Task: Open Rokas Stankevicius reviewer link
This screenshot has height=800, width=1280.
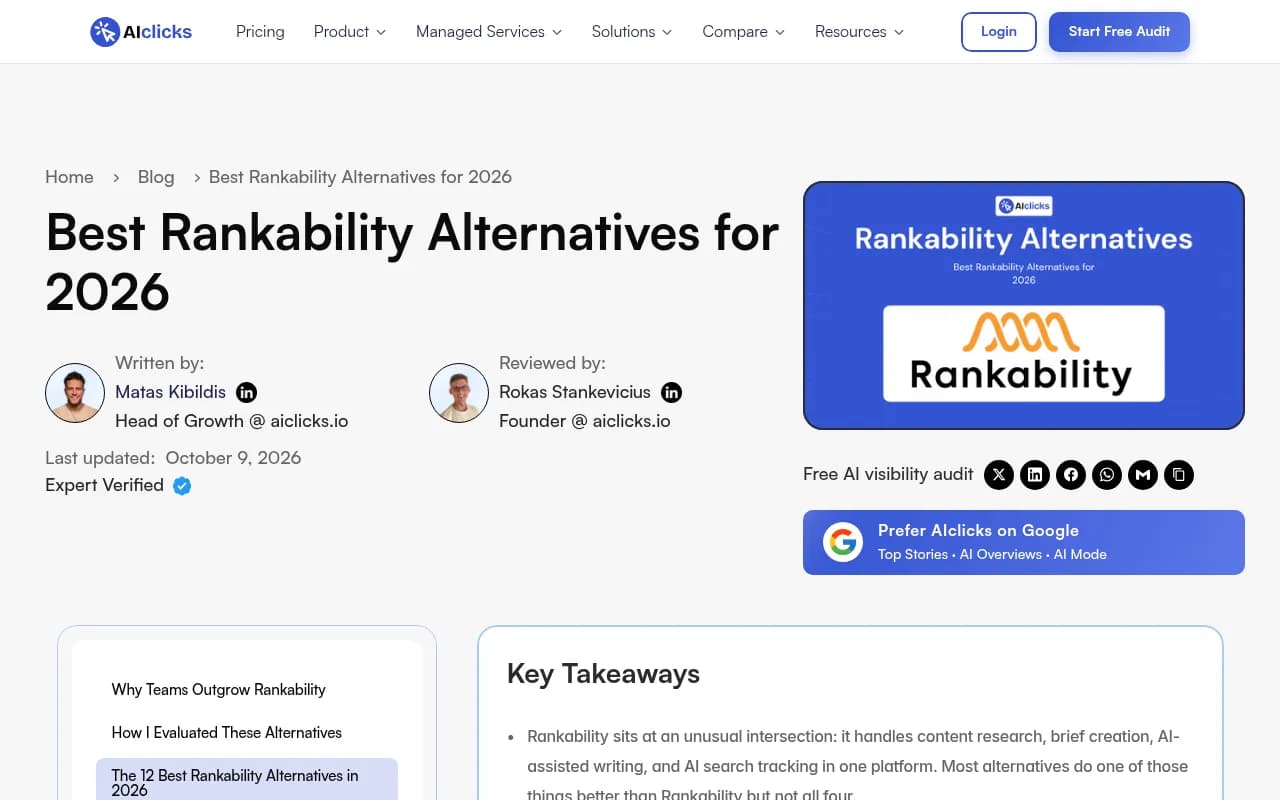Action: click(575, 392)
